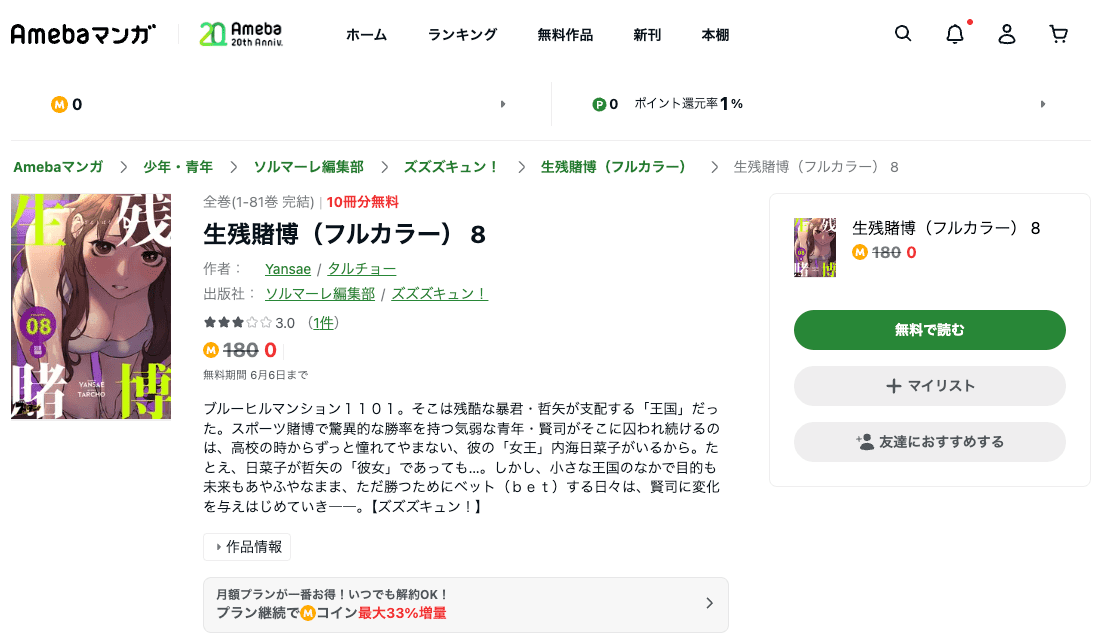The height and width of the screenshot is (641, 1098).
Task: Expand the point return rate arrow
Action: coord(1043,104)
